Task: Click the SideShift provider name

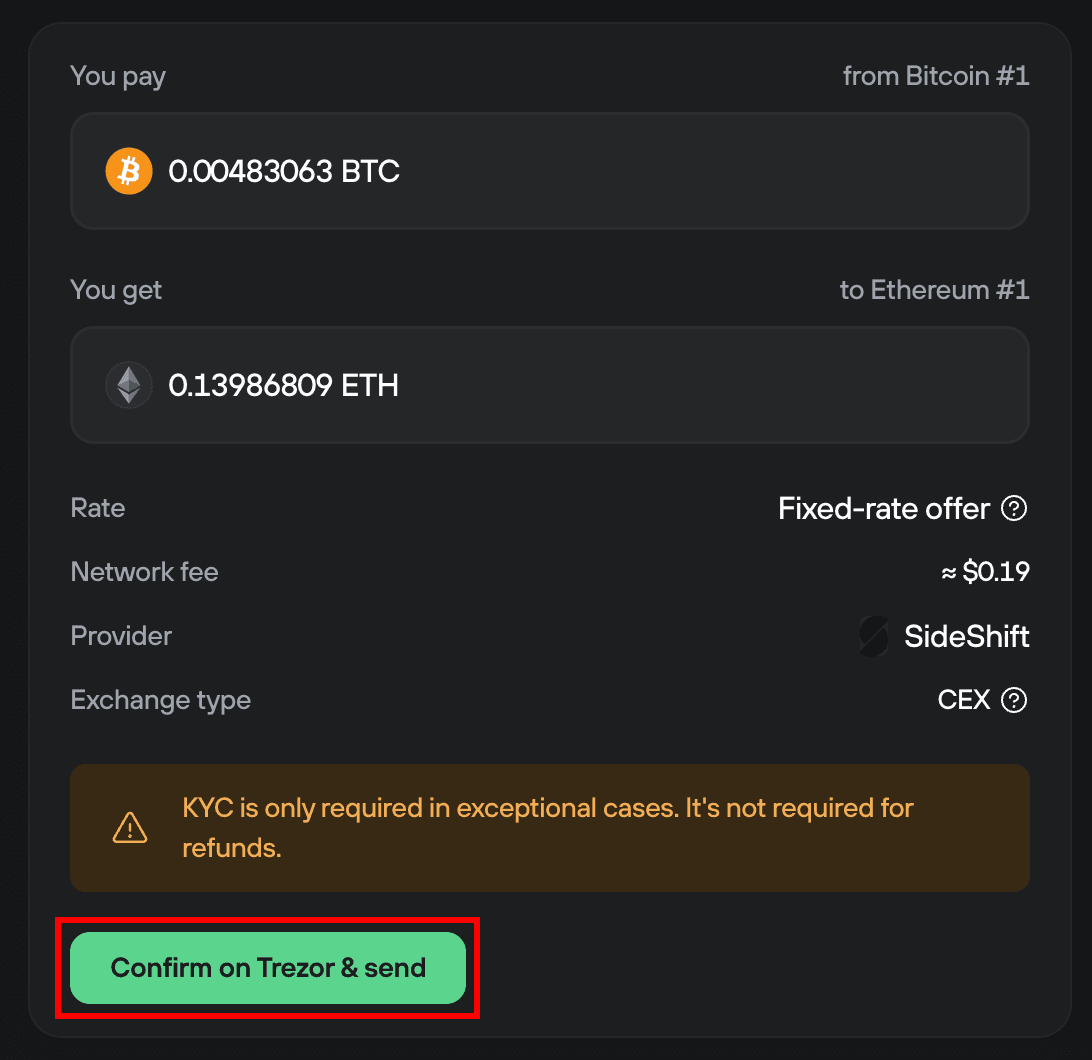Action: (966, 636)
